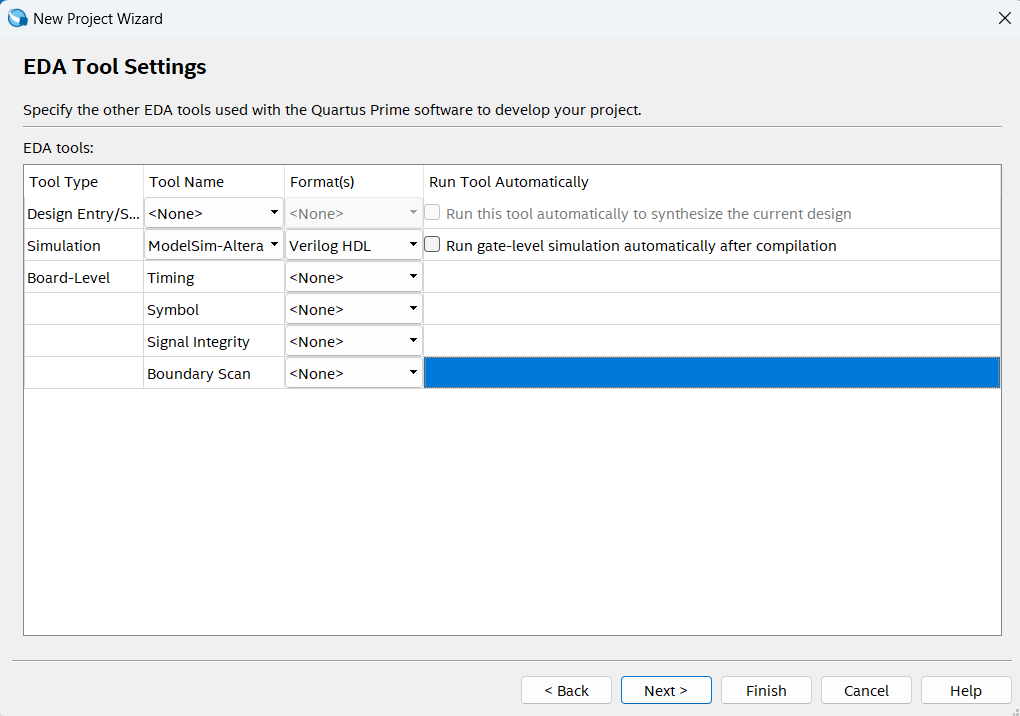Screen dimensions: 1020x716
Task: Go to previous page with Back button
Action: pyautogui.click(x=566, y=690)
